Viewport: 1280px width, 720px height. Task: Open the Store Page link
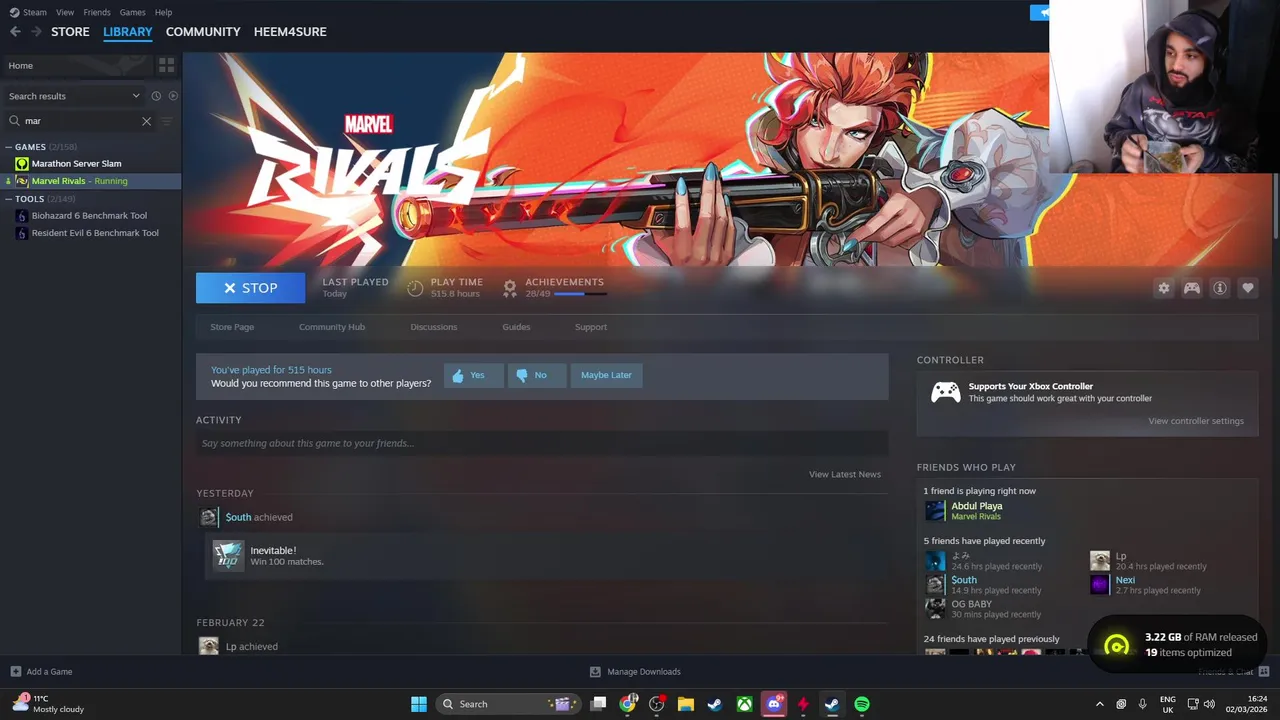(232, 327)
